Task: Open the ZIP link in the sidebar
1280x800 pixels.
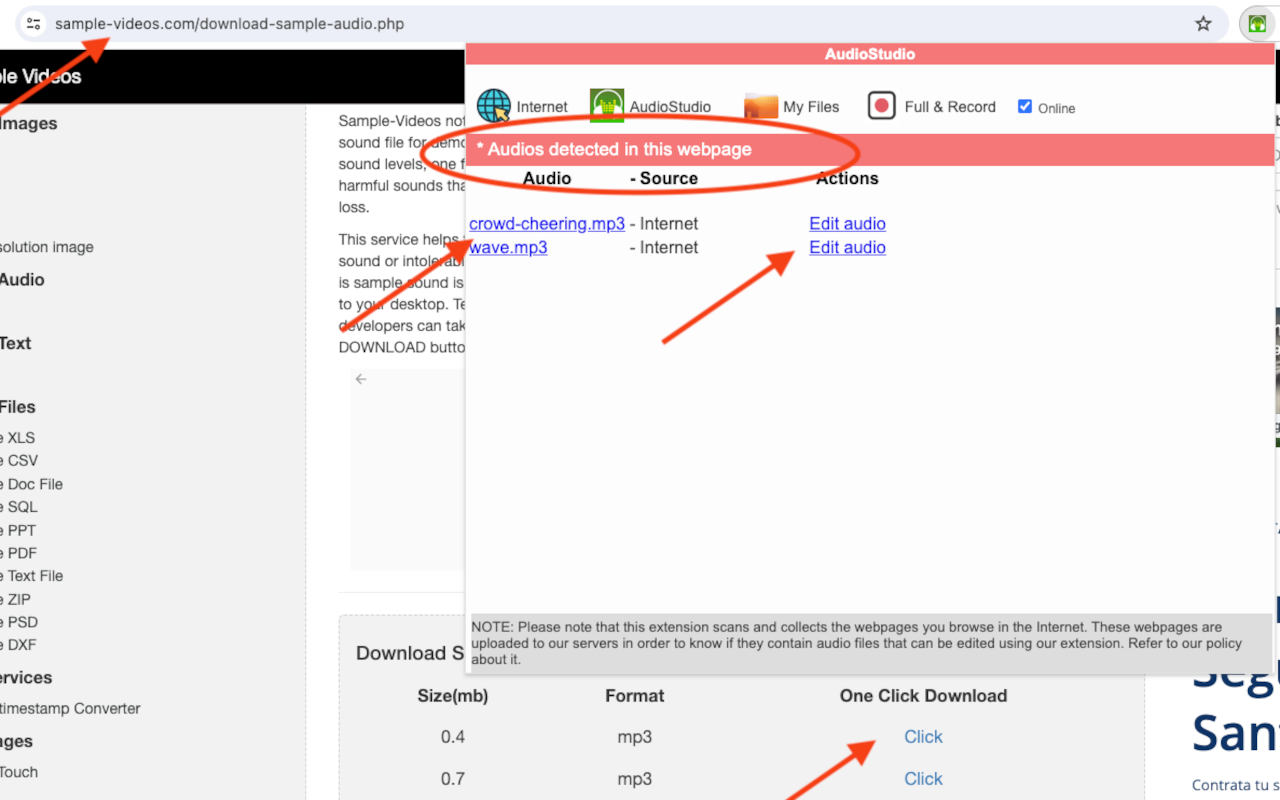Action: (16, 600)
